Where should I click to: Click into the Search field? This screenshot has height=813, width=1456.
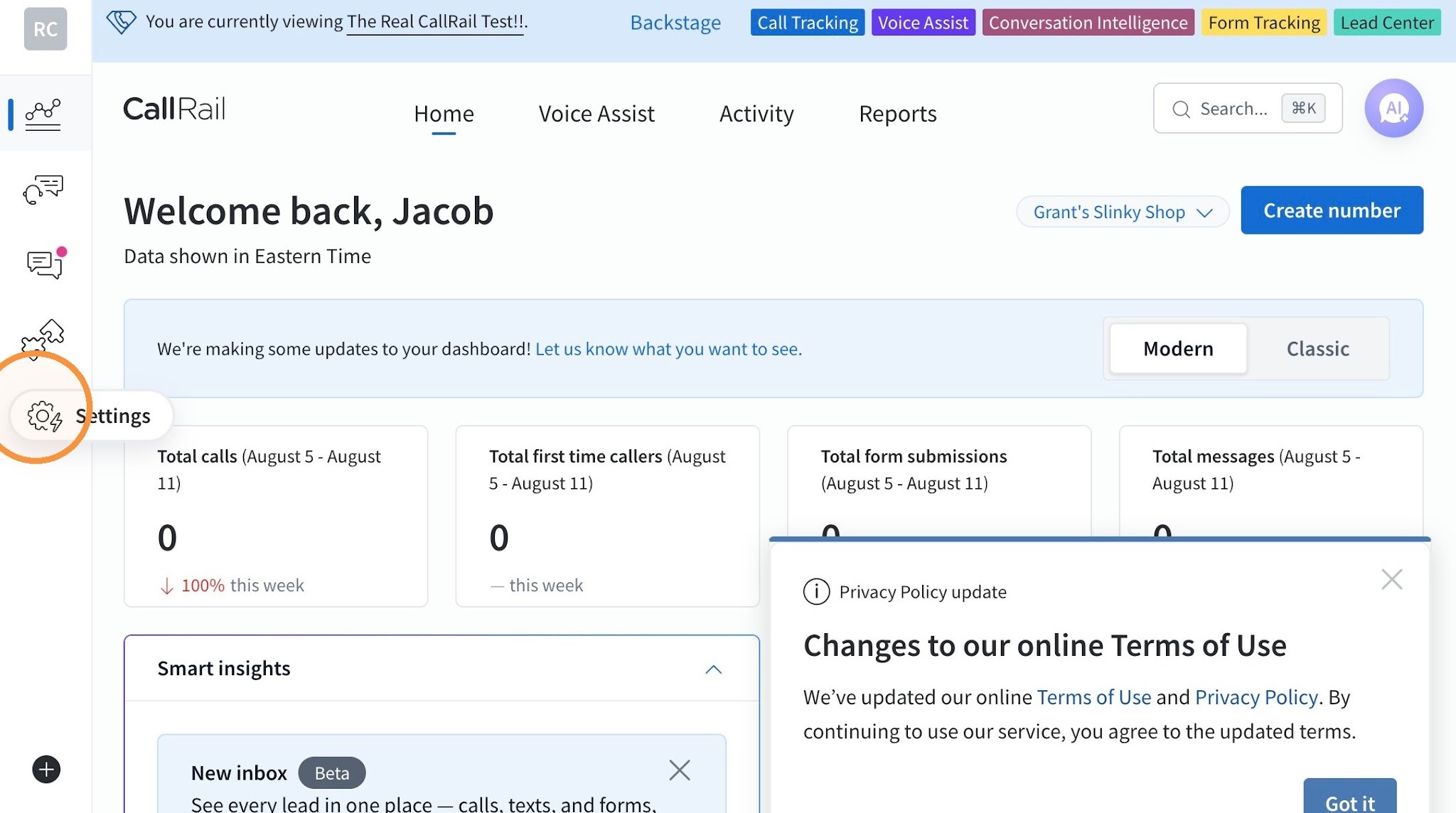tap(1247, 108)
